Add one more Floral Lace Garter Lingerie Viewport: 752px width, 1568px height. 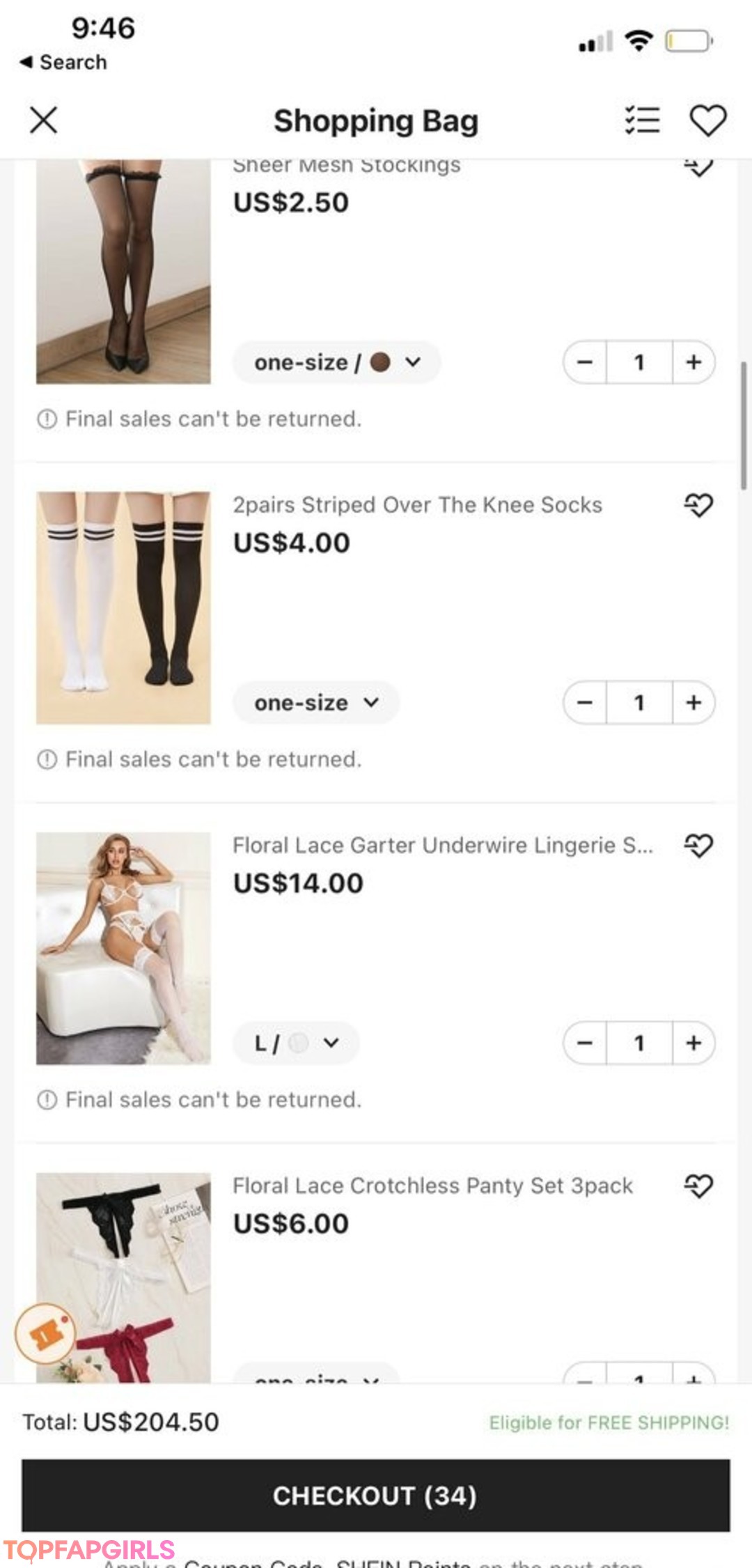[x=694, y=1043]
